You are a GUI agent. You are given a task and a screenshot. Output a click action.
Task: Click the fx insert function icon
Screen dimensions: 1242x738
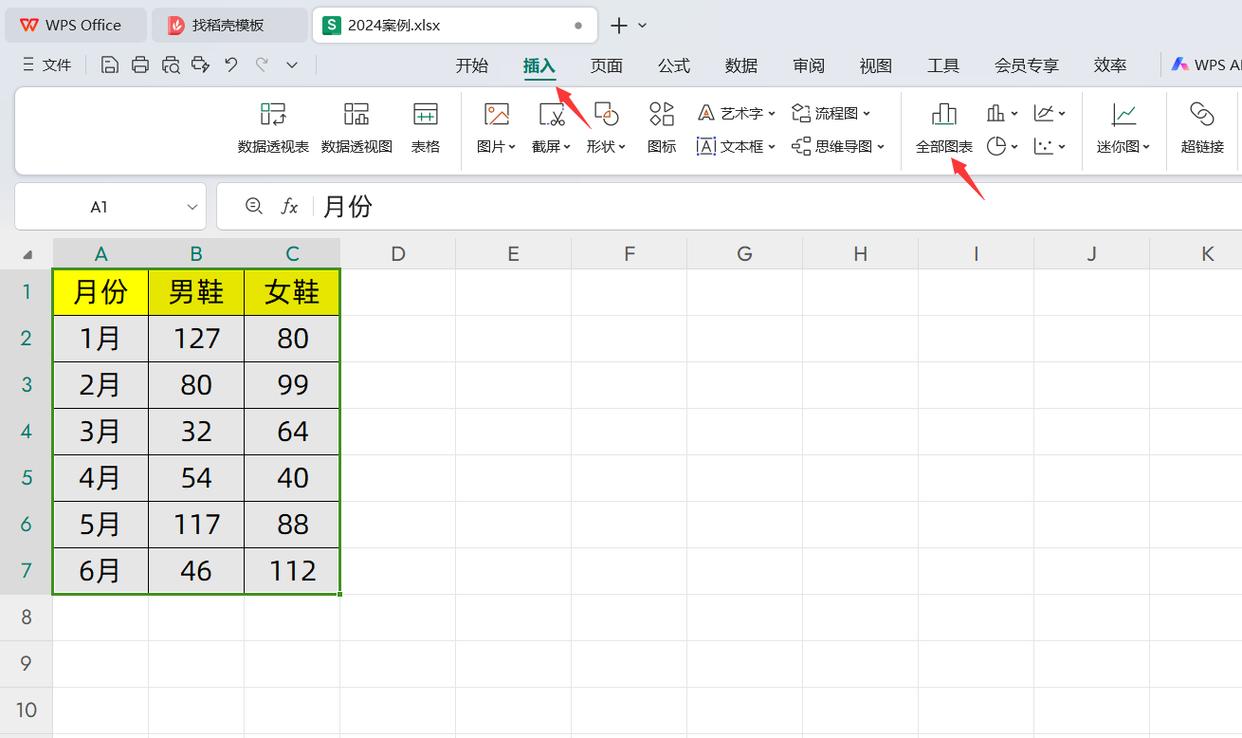tap(290, 206)
